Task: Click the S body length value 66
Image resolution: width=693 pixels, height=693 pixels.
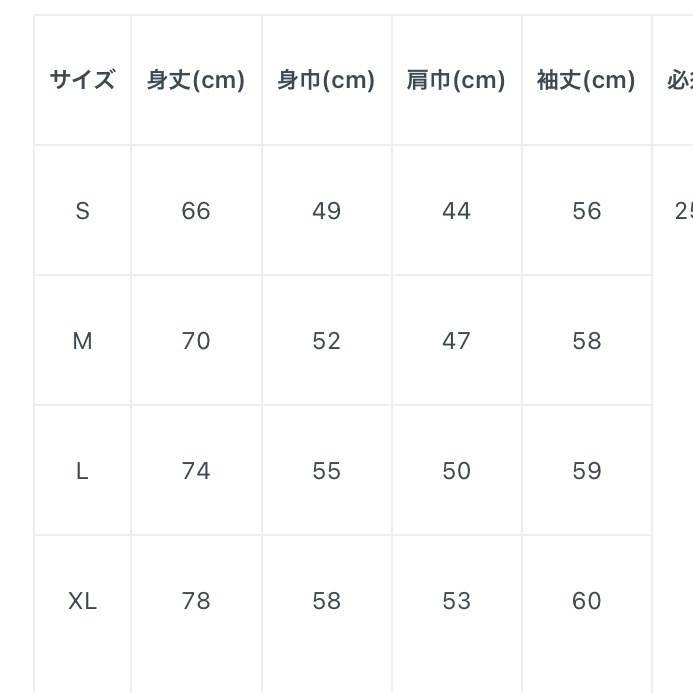Action: 196,211
